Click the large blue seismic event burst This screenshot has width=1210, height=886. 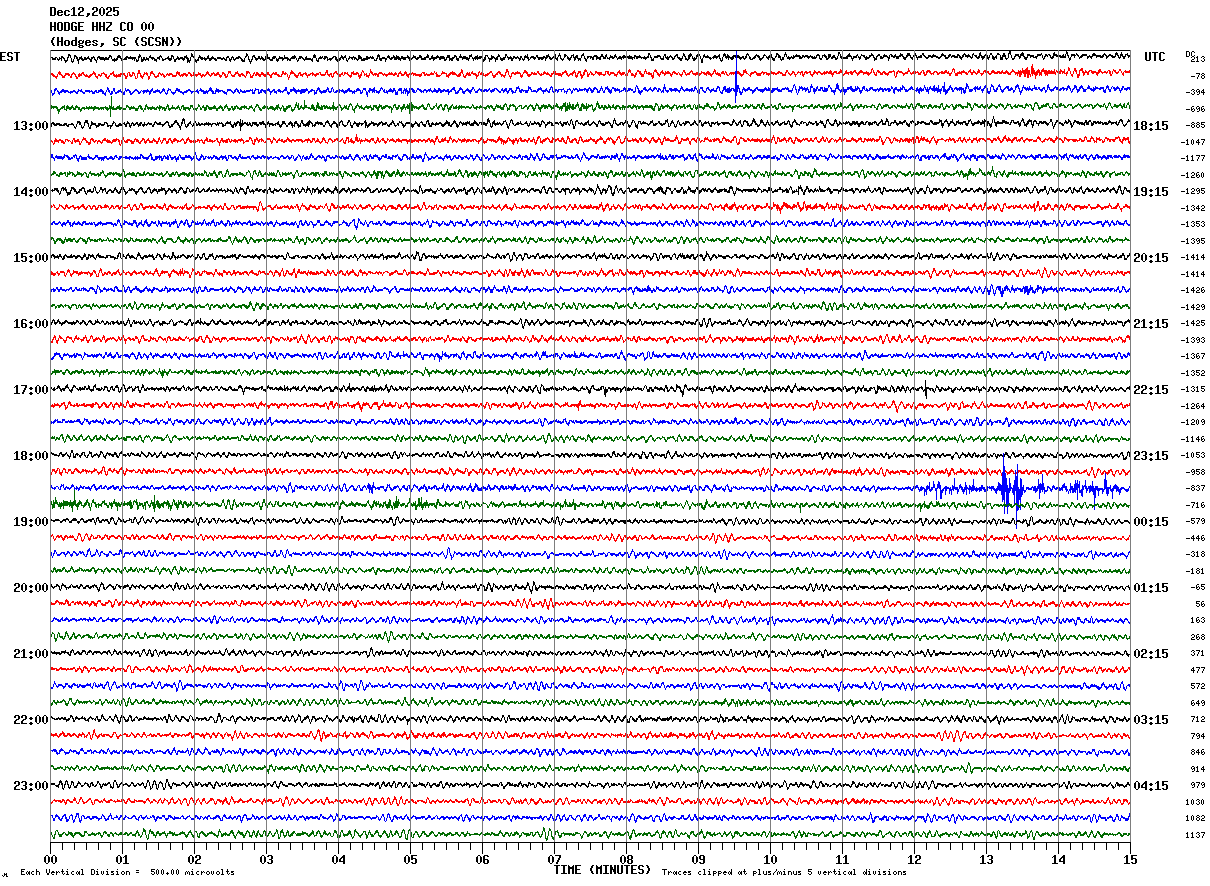pos(1010,489)
